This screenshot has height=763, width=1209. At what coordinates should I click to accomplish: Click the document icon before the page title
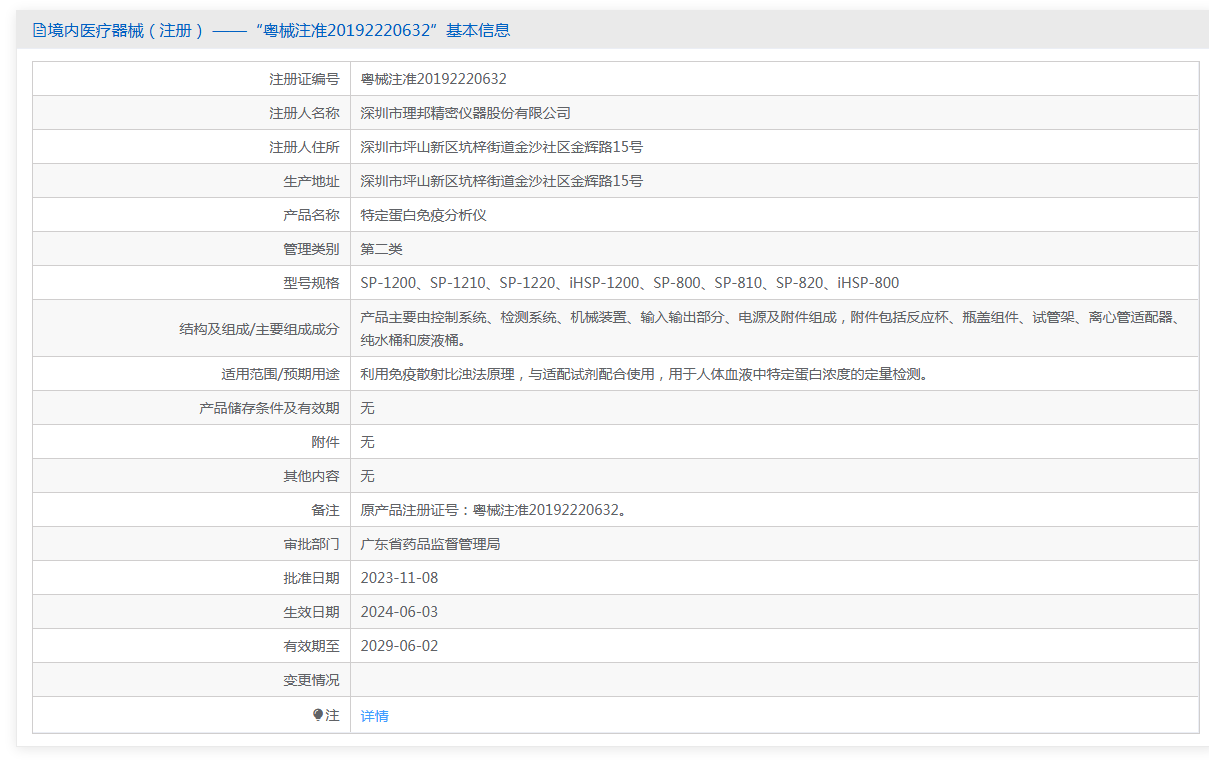39,30
